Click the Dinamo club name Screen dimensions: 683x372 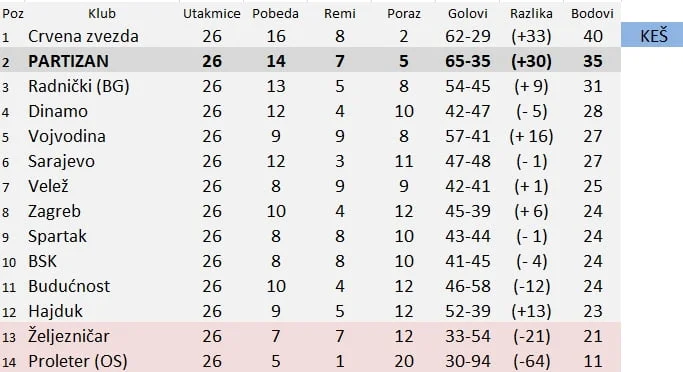point(58,111)
